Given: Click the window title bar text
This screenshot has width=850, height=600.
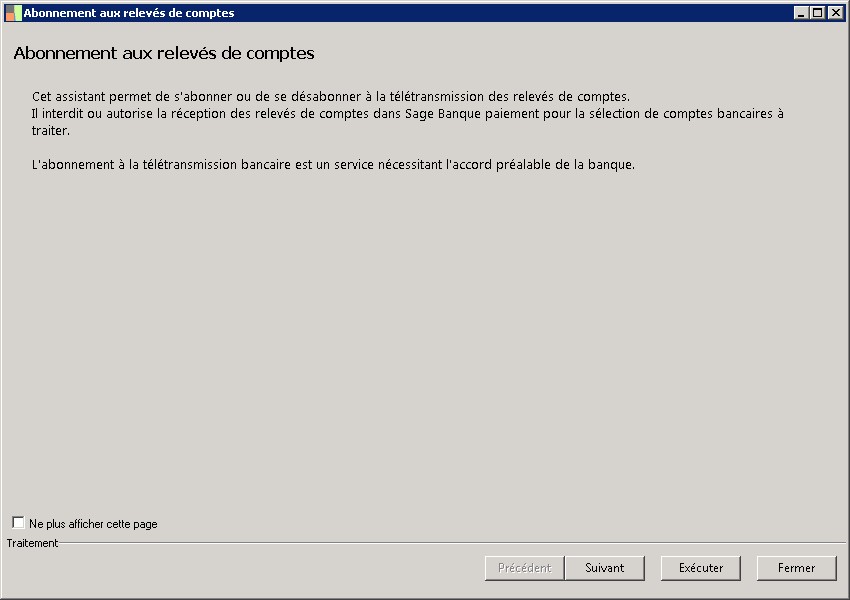Looking at the screenshot, I should point(129,13).
